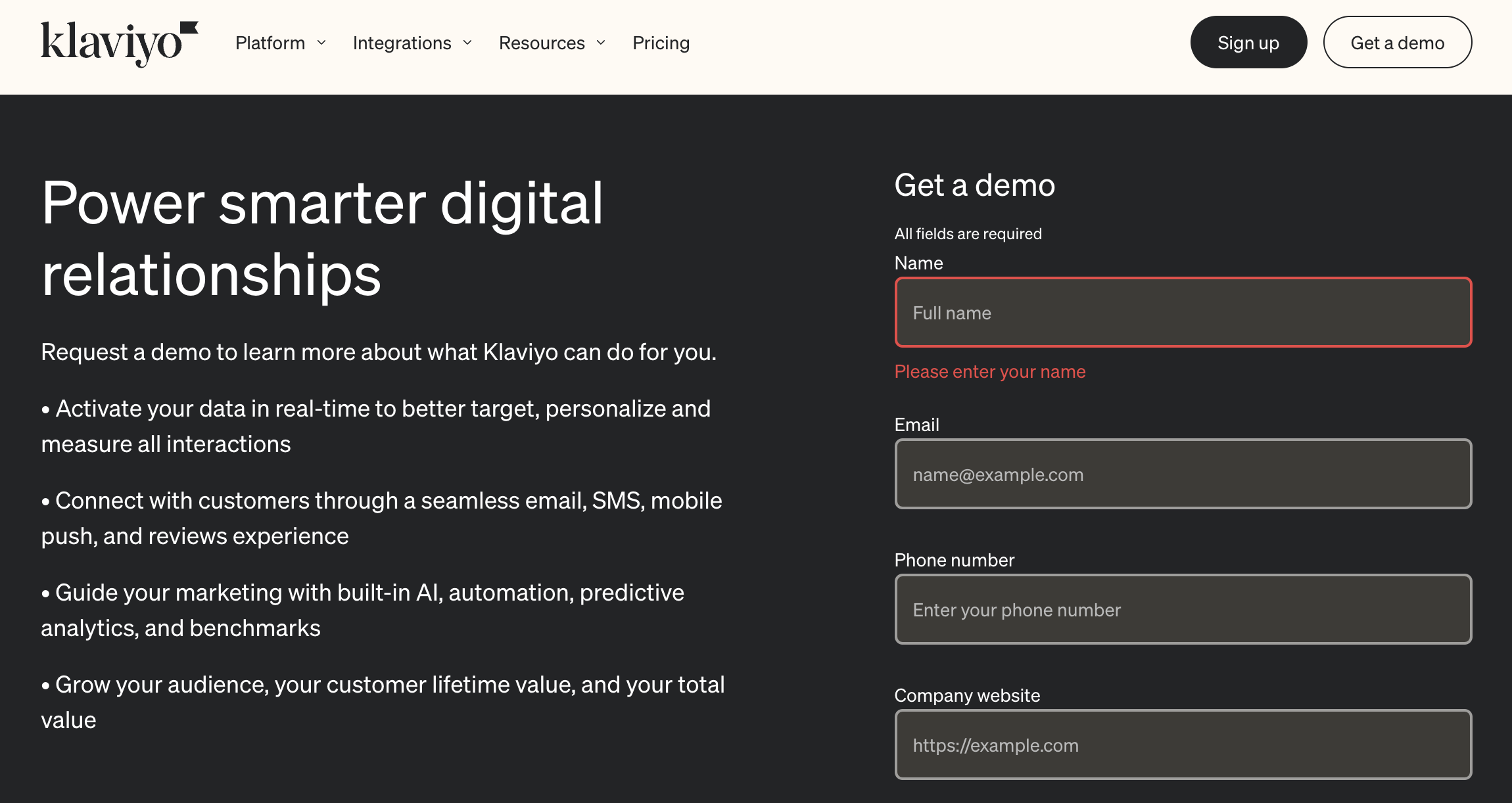1512x803 pixels.
Task: Click into the name@example.com email field
Action: coord(1183,474)
